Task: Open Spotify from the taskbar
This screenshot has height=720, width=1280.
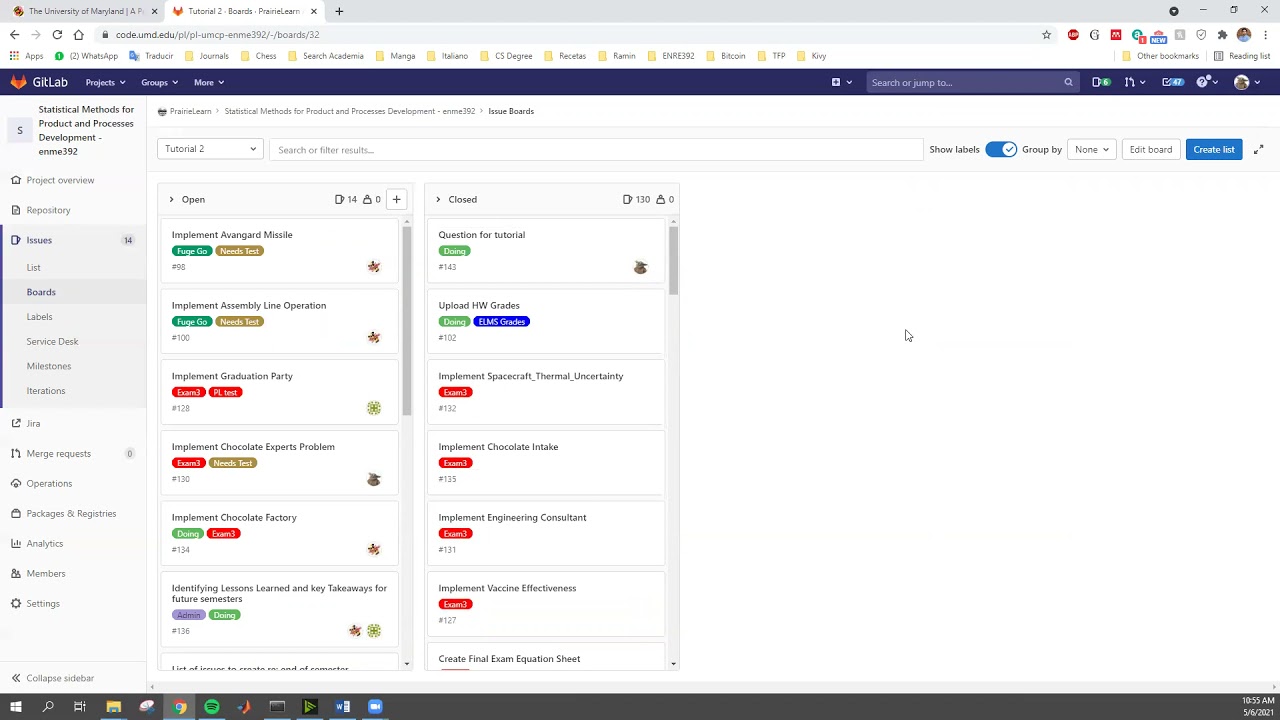Action: click(212, 707)
